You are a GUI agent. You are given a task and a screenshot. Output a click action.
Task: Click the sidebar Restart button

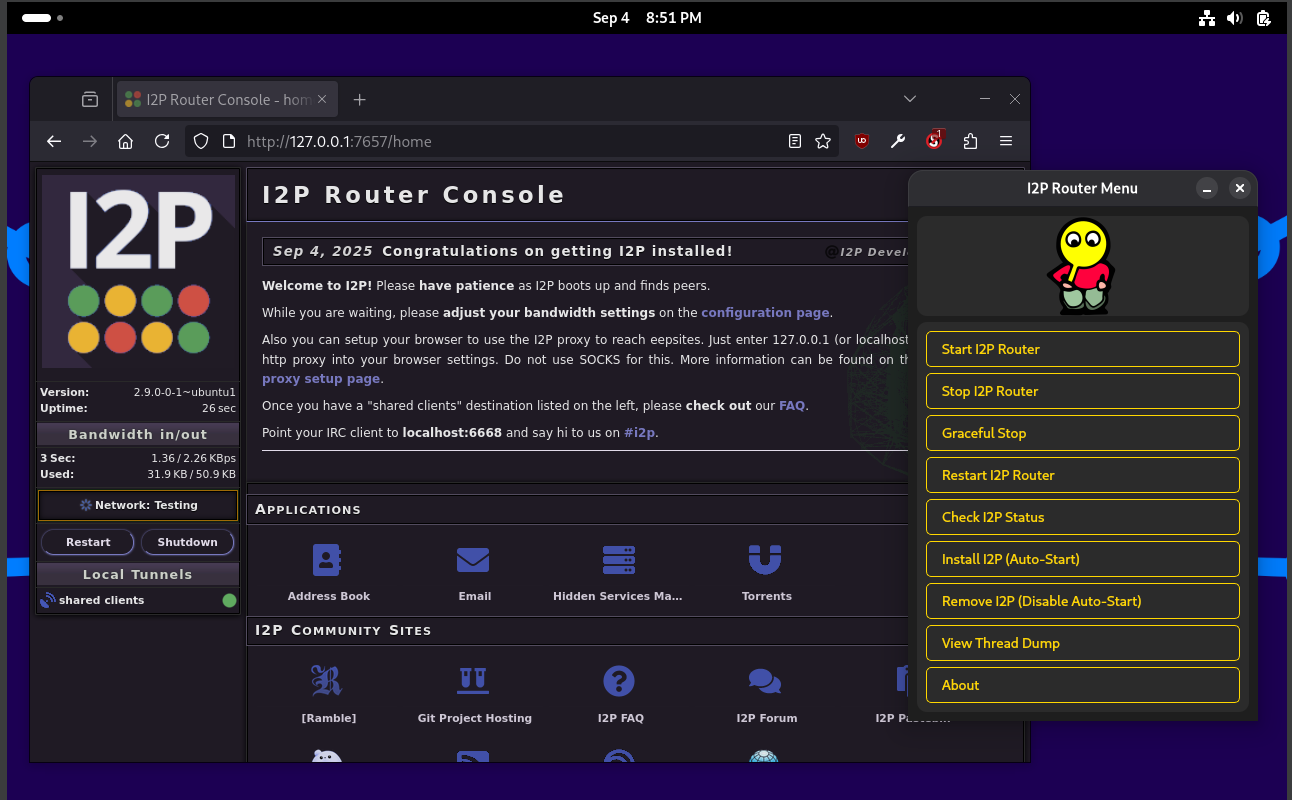pyautogui.click(x=88, y=542)
